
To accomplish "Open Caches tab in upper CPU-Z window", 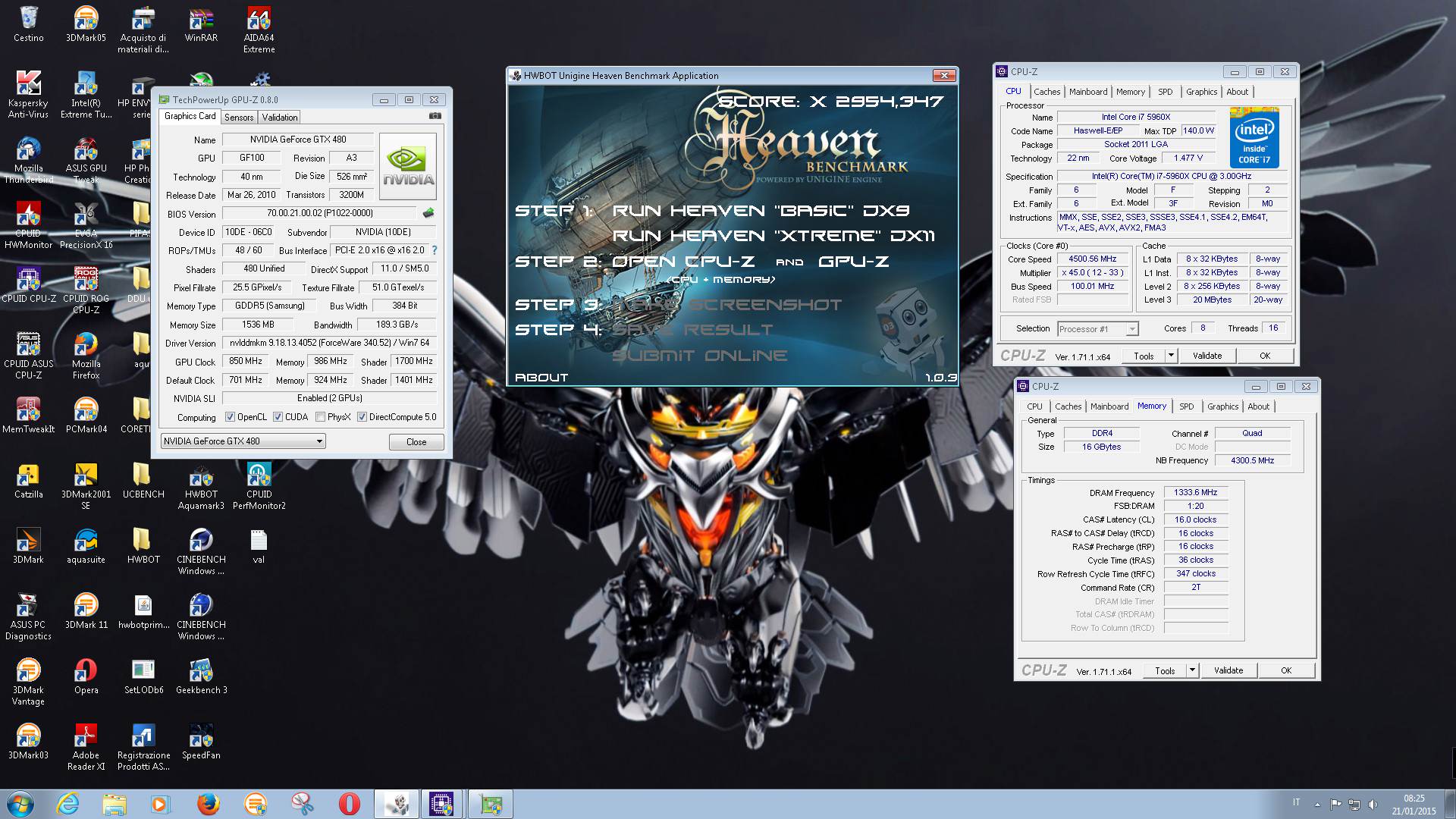I will 1047,92.
